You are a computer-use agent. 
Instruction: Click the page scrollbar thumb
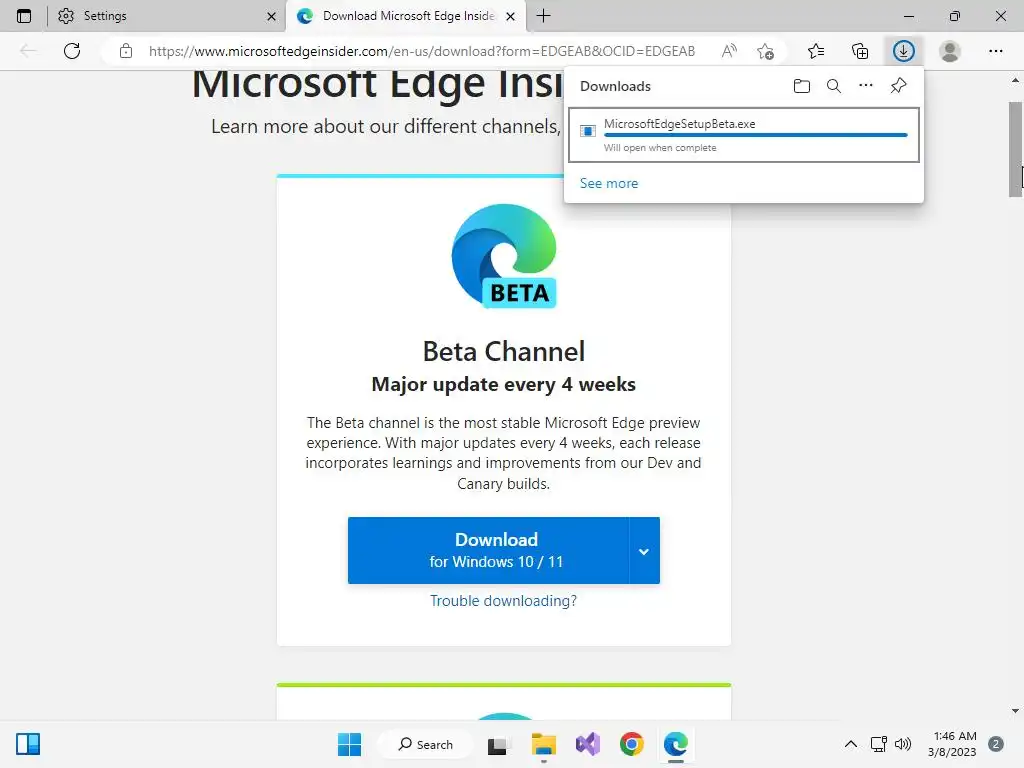pyautogui.click(x=1016, y=149)
